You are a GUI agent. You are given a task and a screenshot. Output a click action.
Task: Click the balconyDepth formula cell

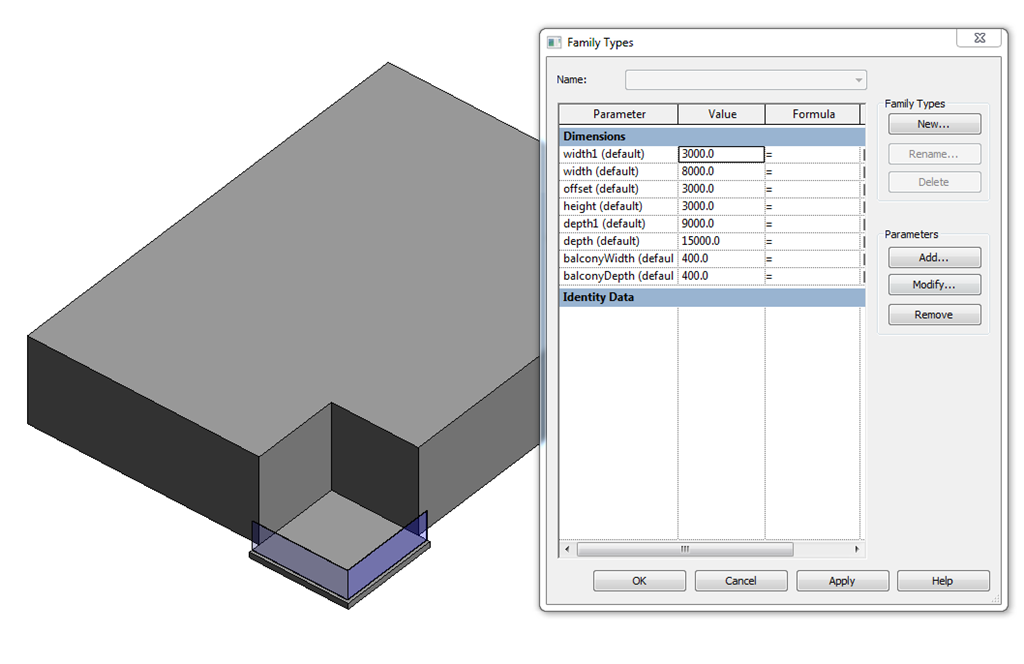click(813, 276)
